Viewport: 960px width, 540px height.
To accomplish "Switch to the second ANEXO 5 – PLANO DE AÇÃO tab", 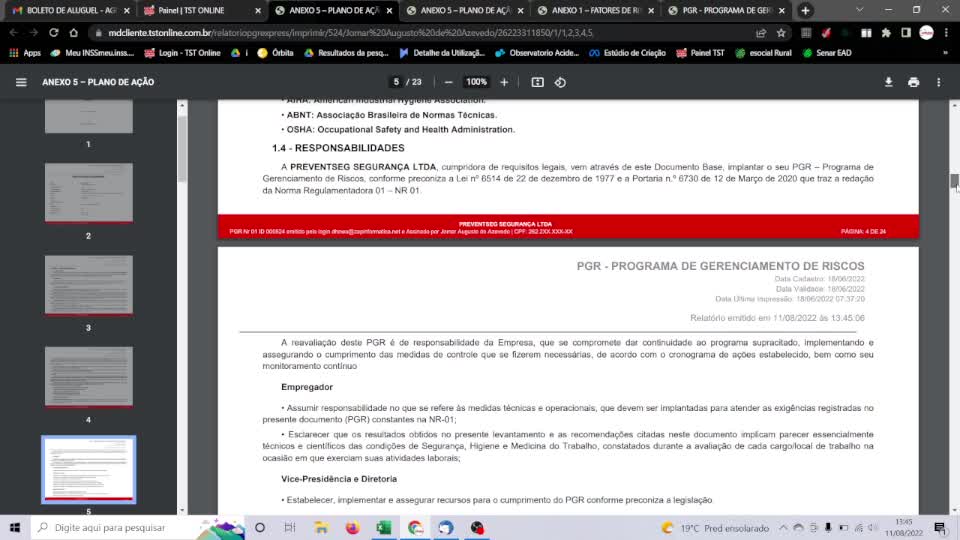I will coord(465,10).
